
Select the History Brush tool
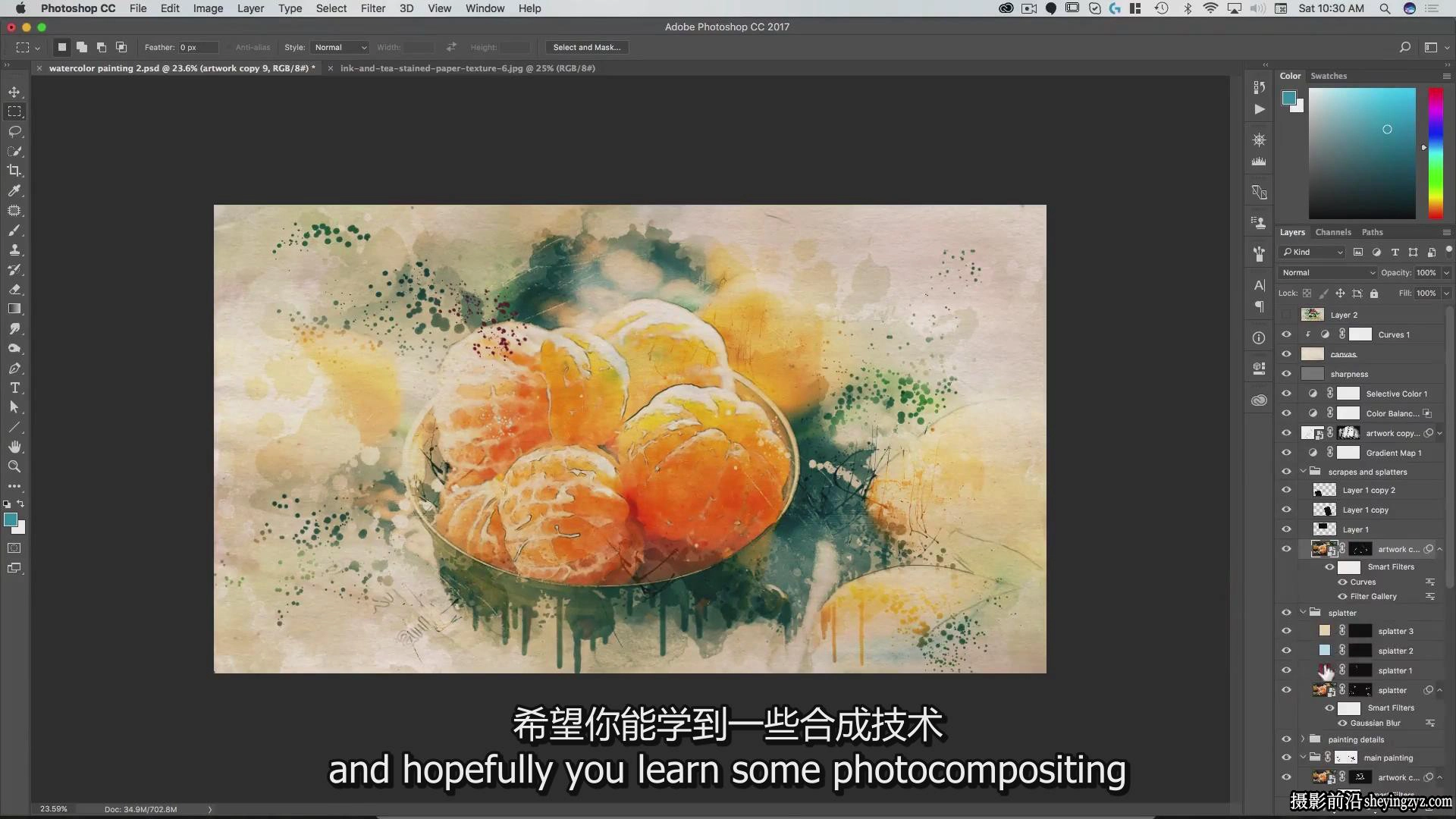tap(14, 270)
